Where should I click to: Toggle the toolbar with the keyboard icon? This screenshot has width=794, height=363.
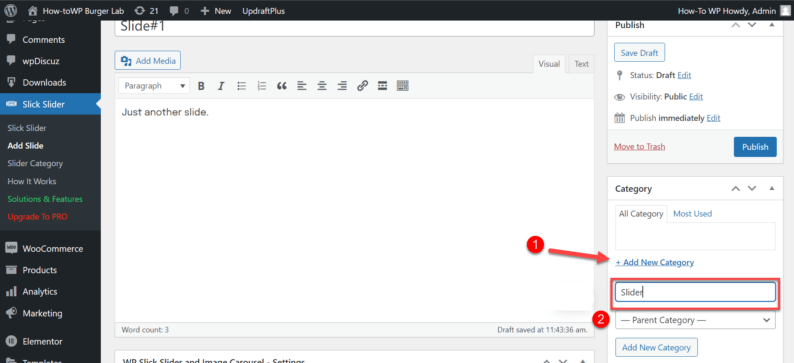pyautogui.click(x=403, y=86)
